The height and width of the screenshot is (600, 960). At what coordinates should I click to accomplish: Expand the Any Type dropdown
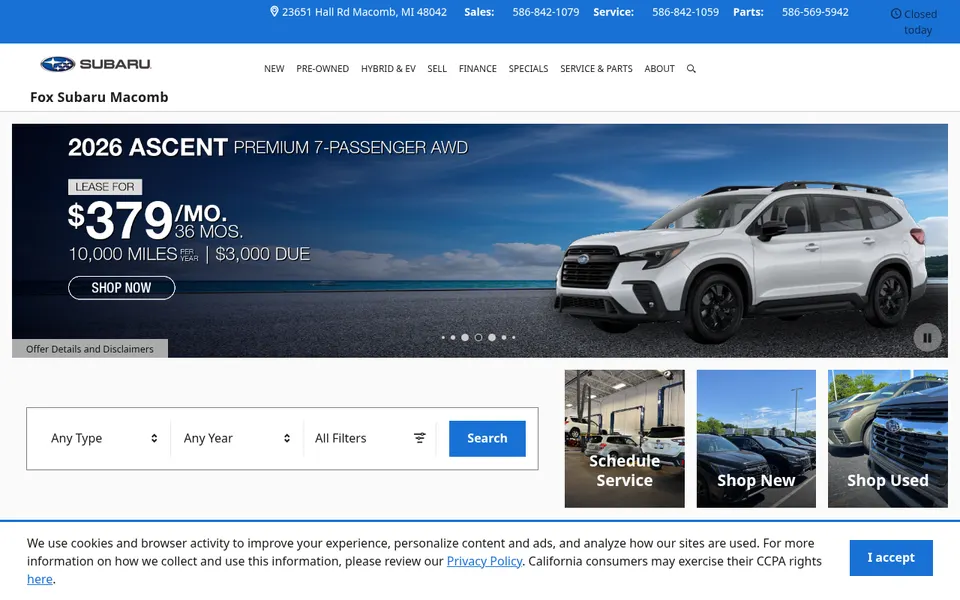pos(104,438)
